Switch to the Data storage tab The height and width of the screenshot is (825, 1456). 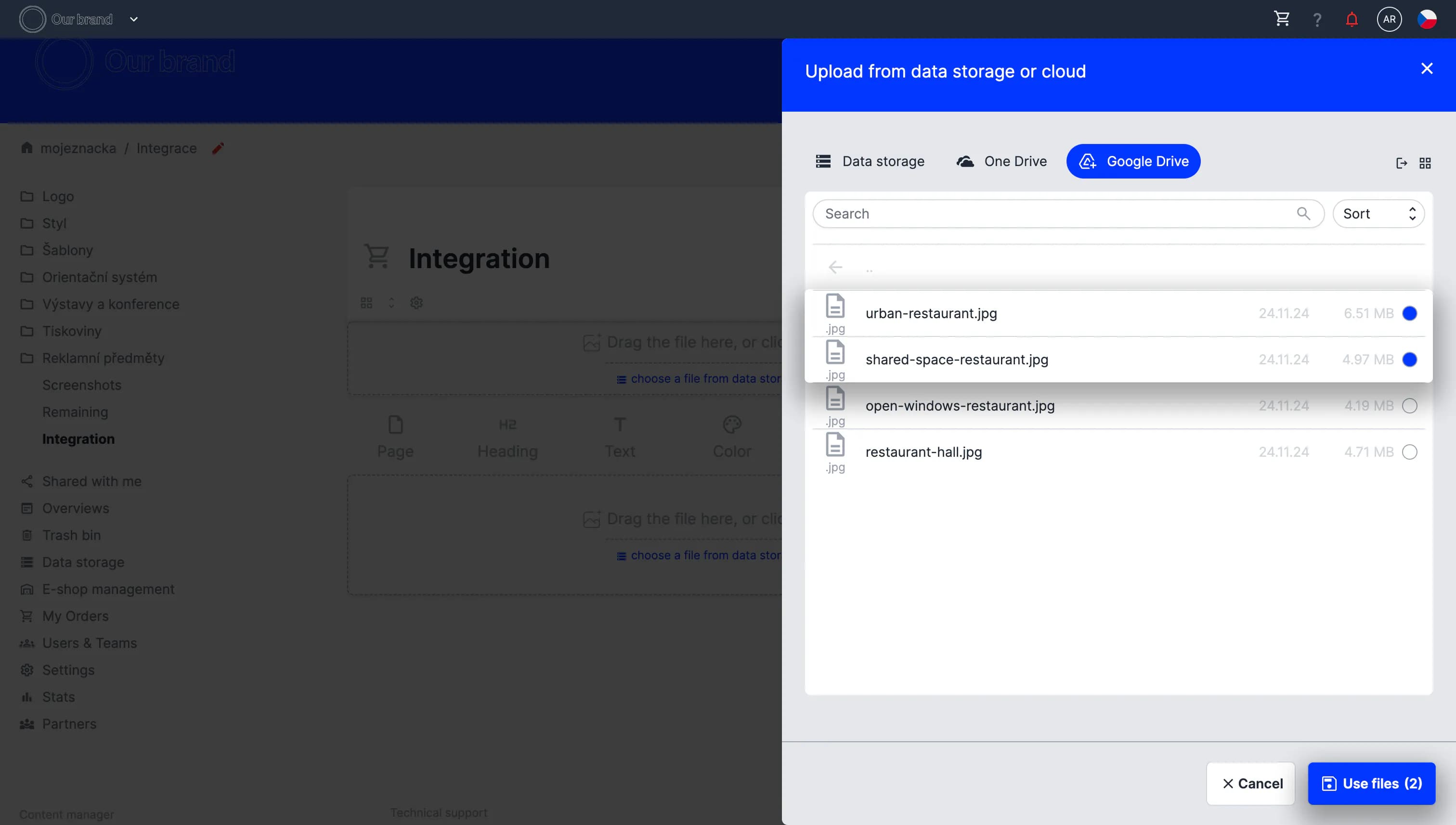[x=870, y=162]
